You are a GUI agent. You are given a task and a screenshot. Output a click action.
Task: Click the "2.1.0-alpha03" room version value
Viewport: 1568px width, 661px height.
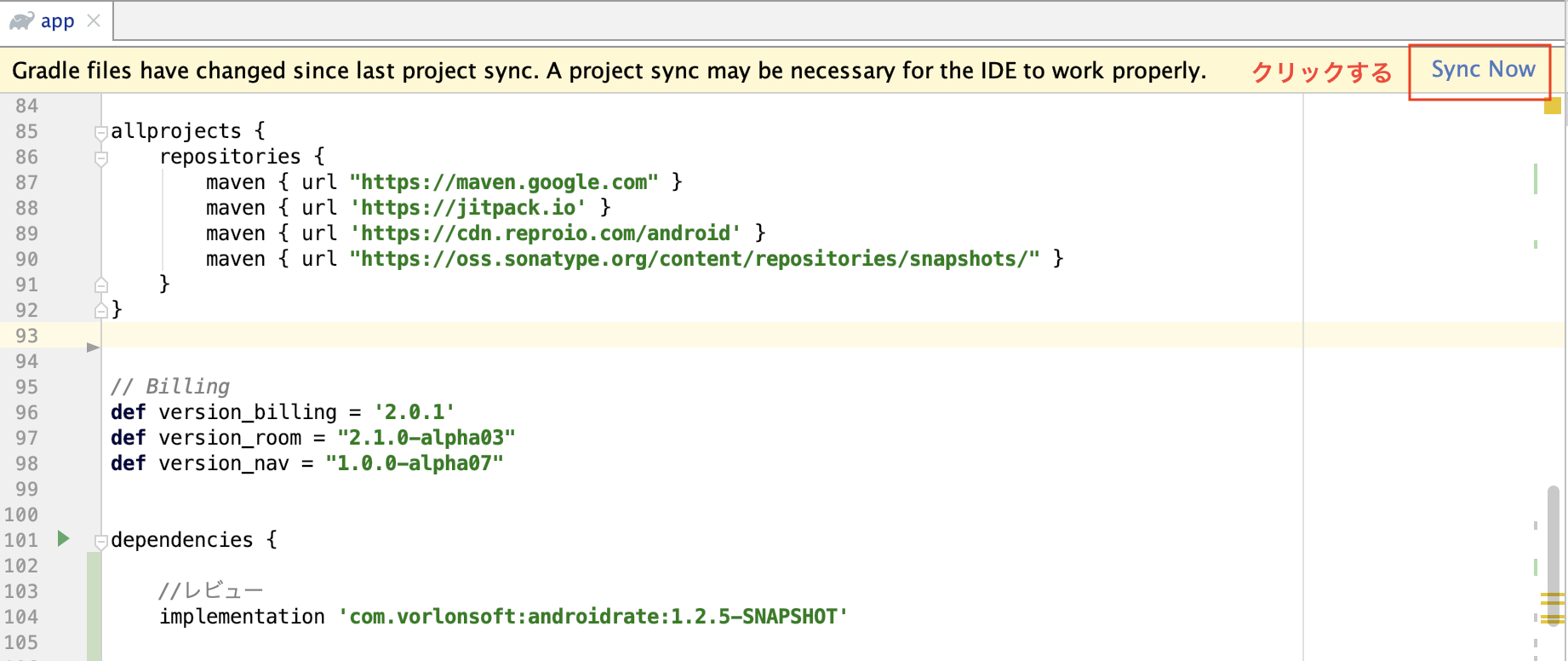(x=426, y=438)
